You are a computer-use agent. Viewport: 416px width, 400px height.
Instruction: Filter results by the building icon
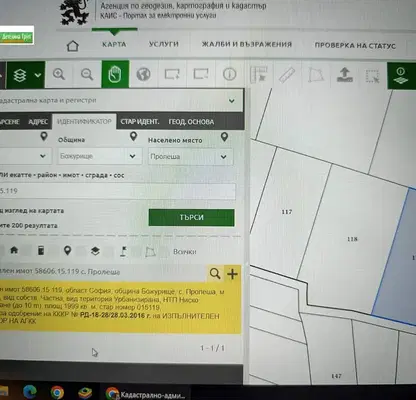click(x=41, y=250)
